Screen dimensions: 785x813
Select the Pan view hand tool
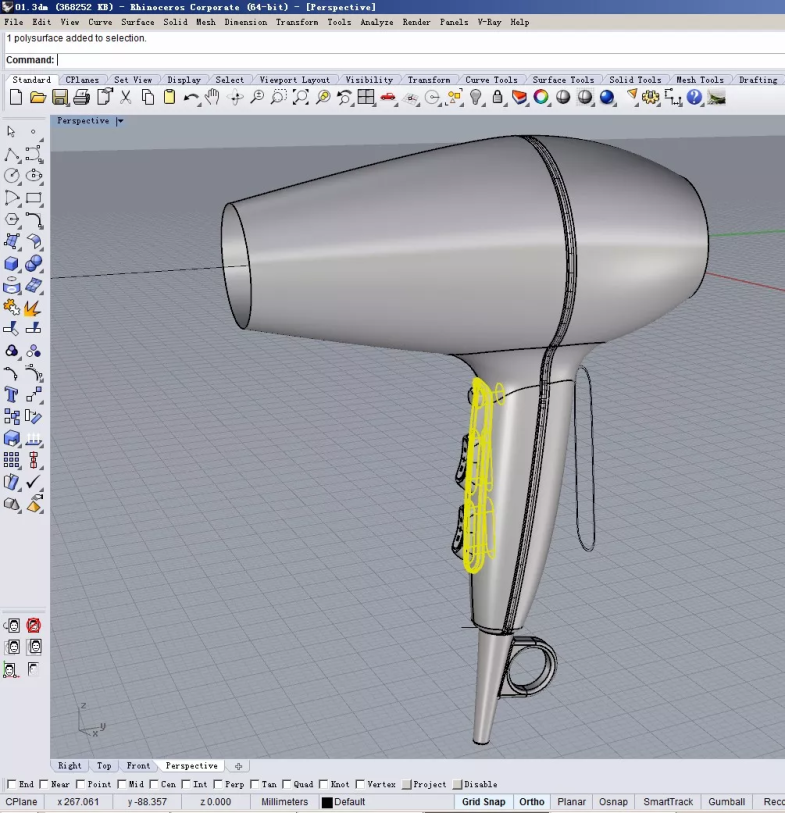point(213,97)
